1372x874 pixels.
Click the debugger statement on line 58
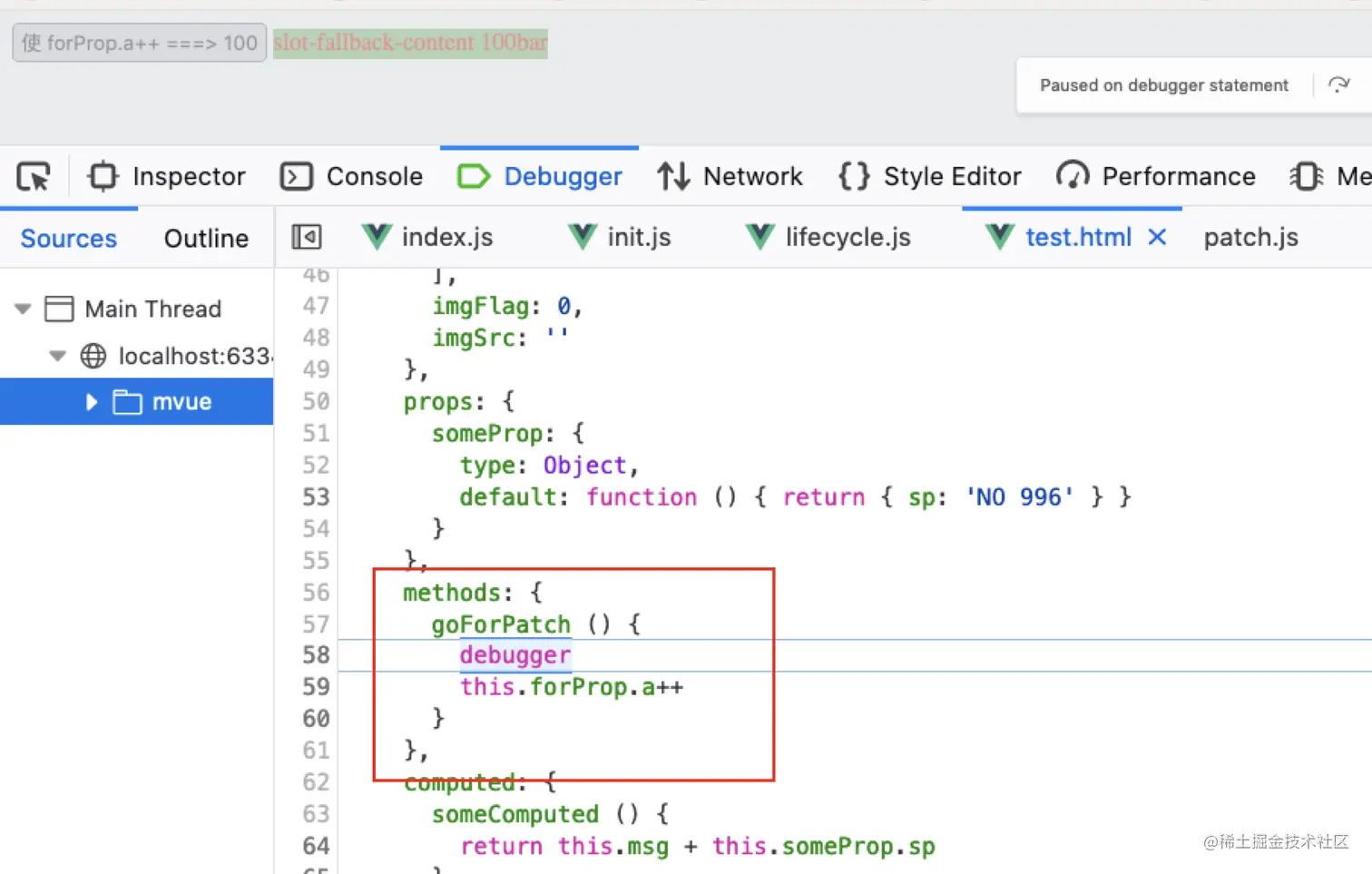(515, 655)
